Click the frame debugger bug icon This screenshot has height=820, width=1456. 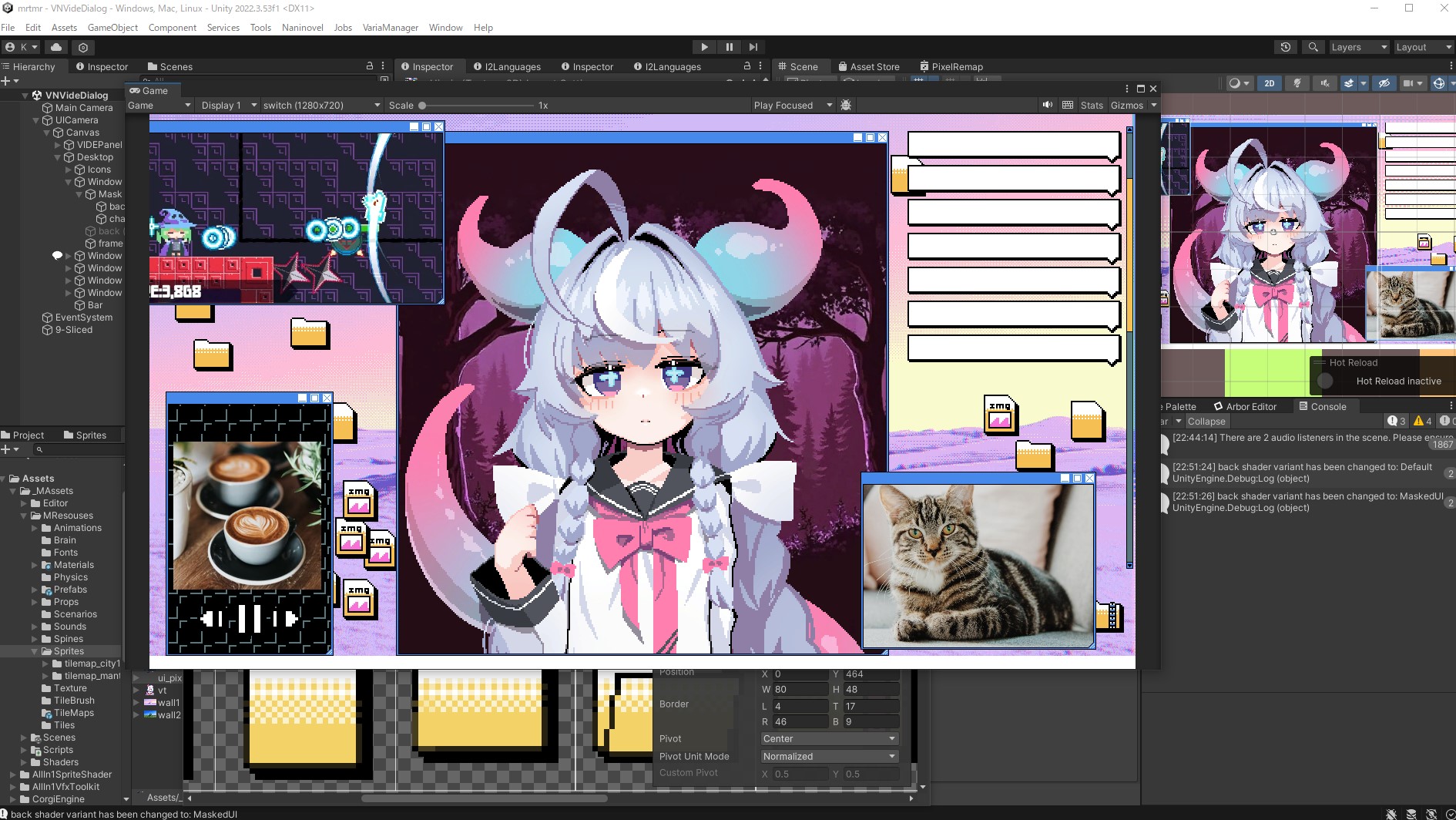846,106
